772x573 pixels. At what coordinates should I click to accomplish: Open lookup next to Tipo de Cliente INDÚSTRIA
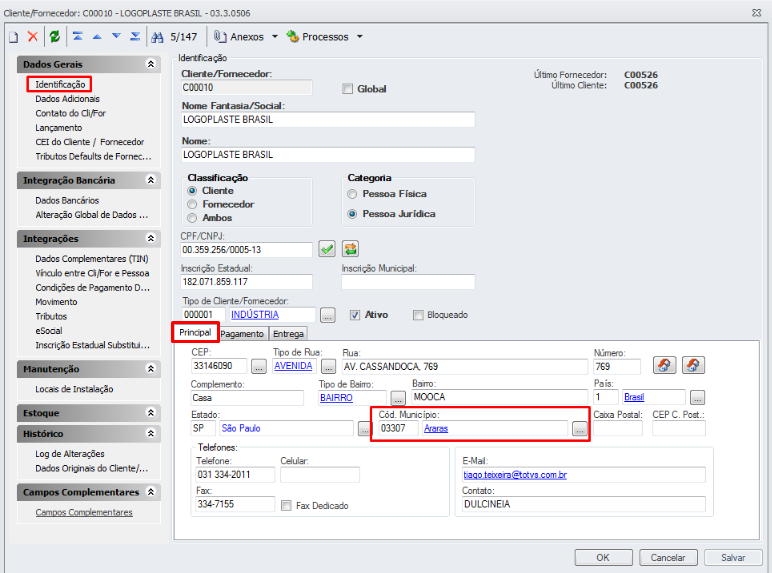tap(328, 315)
